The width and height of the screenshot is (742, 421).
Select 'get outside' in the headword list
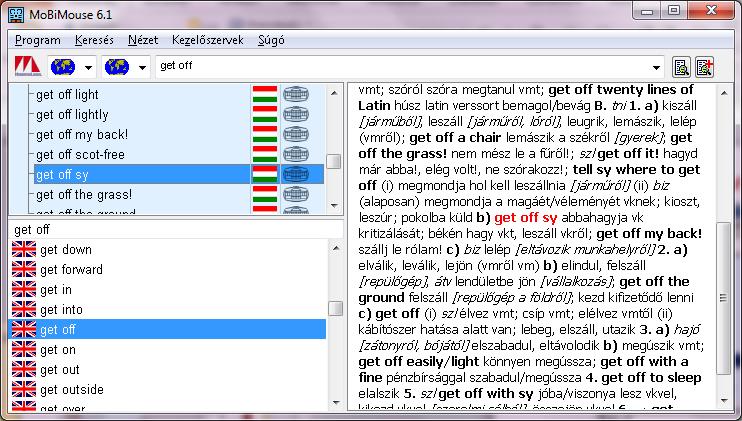click(x=71, y=389)
